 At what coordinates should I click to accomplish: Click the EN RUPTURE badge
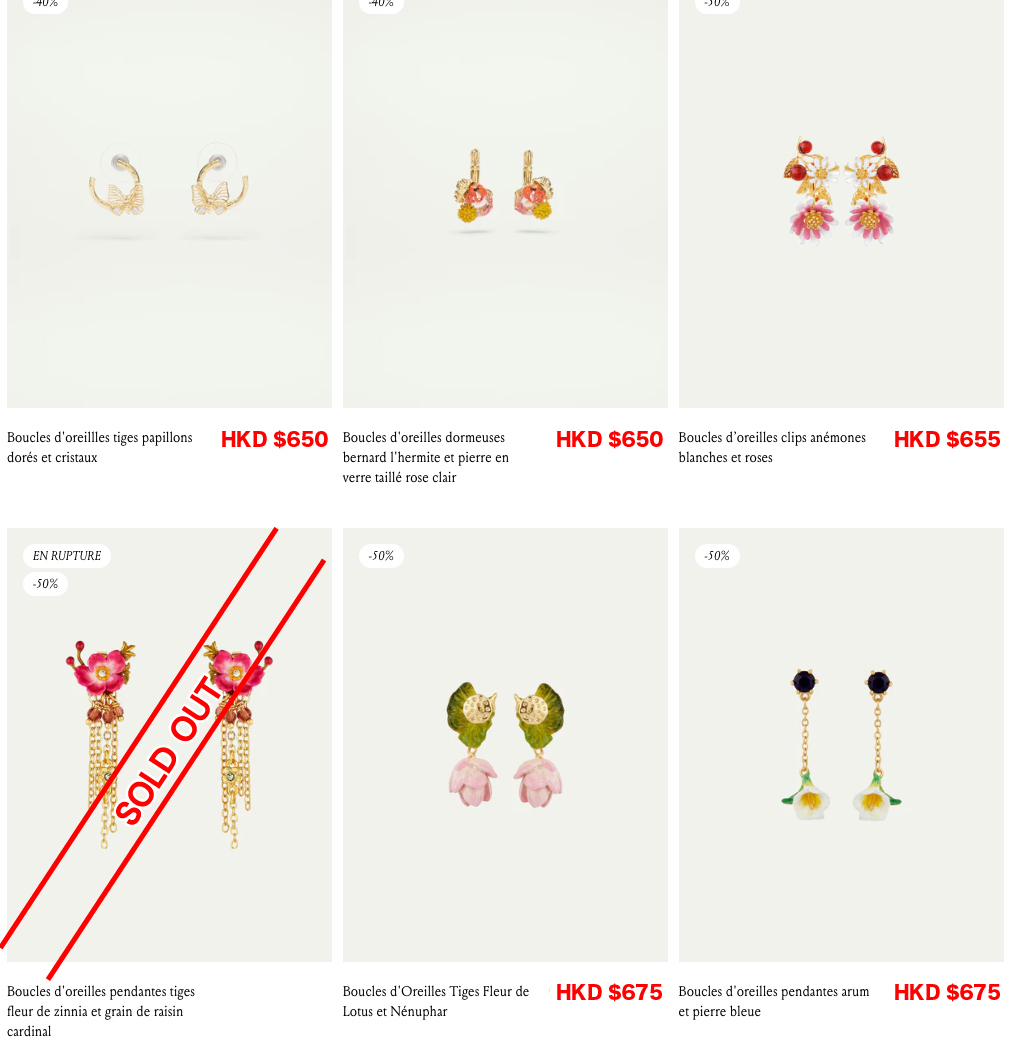[67, 556]
